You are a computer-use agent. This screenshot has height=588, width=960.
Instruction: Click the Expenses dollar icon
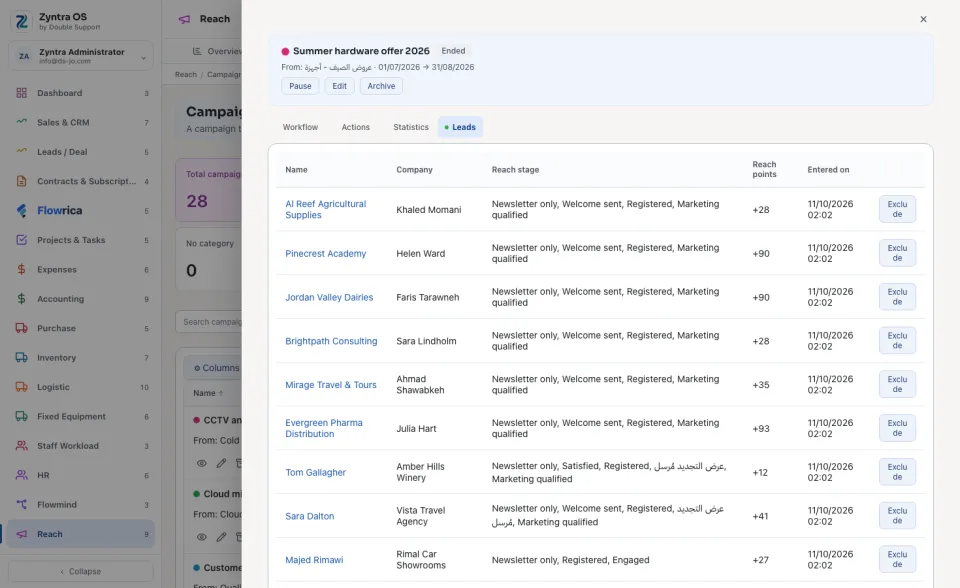pyautogui.click(x=21, y=269)
